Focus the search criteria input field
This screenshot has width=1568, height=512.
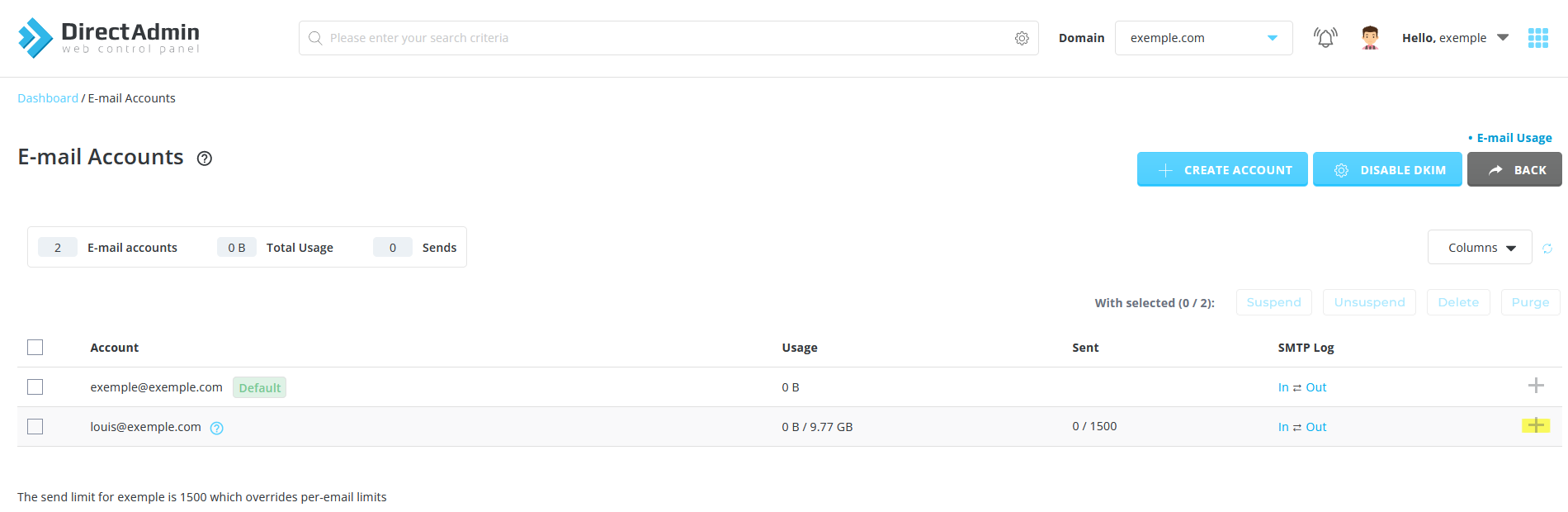tap(668, 38)
